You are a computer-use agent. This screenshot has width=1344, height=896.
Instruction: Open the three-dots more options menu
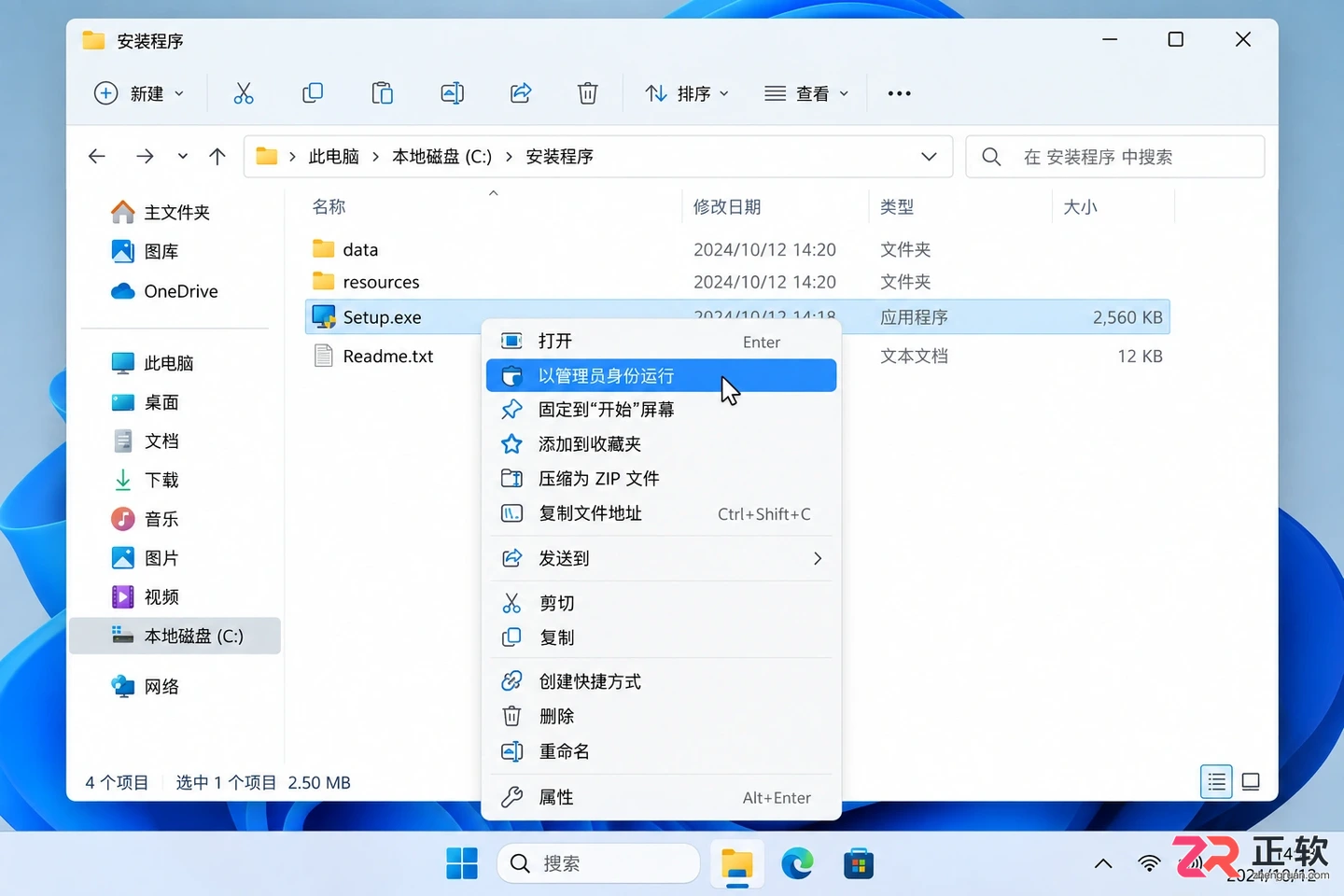click(x=899, y=93)
